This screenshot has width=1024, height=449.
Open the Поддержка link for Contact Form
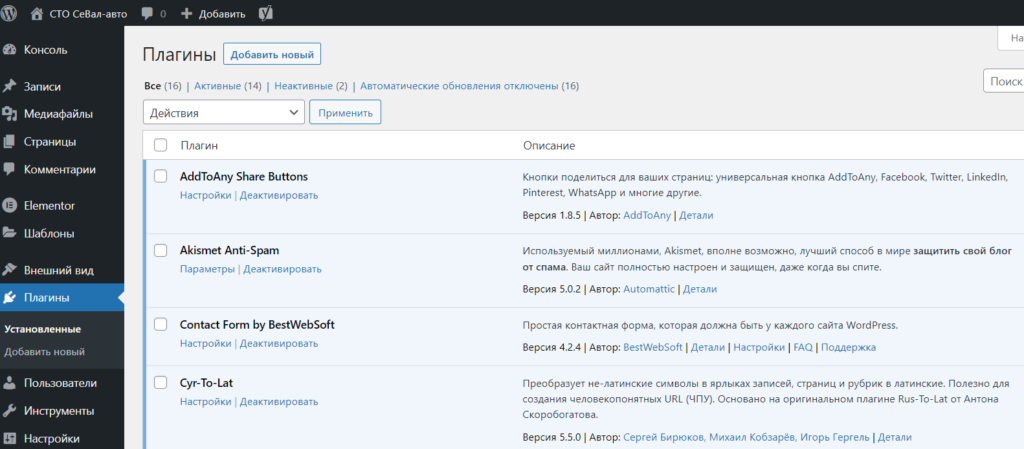[848, 347]
